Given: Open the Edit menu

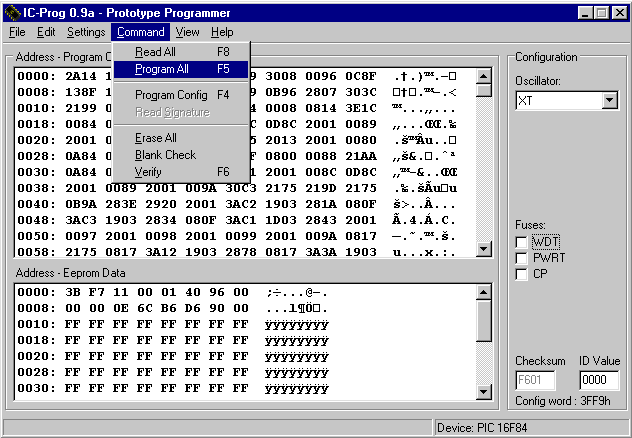Looking at the screenshot, I should (46, 32).
